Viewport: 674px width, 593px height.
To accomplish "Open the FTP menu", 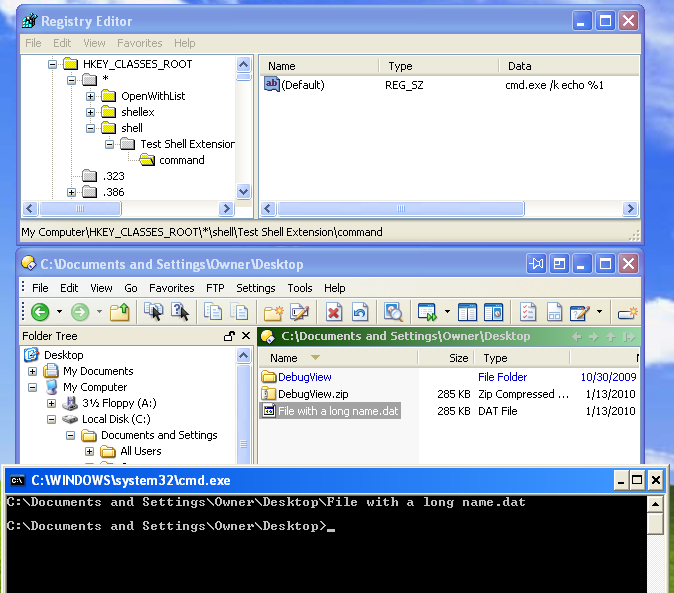I will 215,288.
